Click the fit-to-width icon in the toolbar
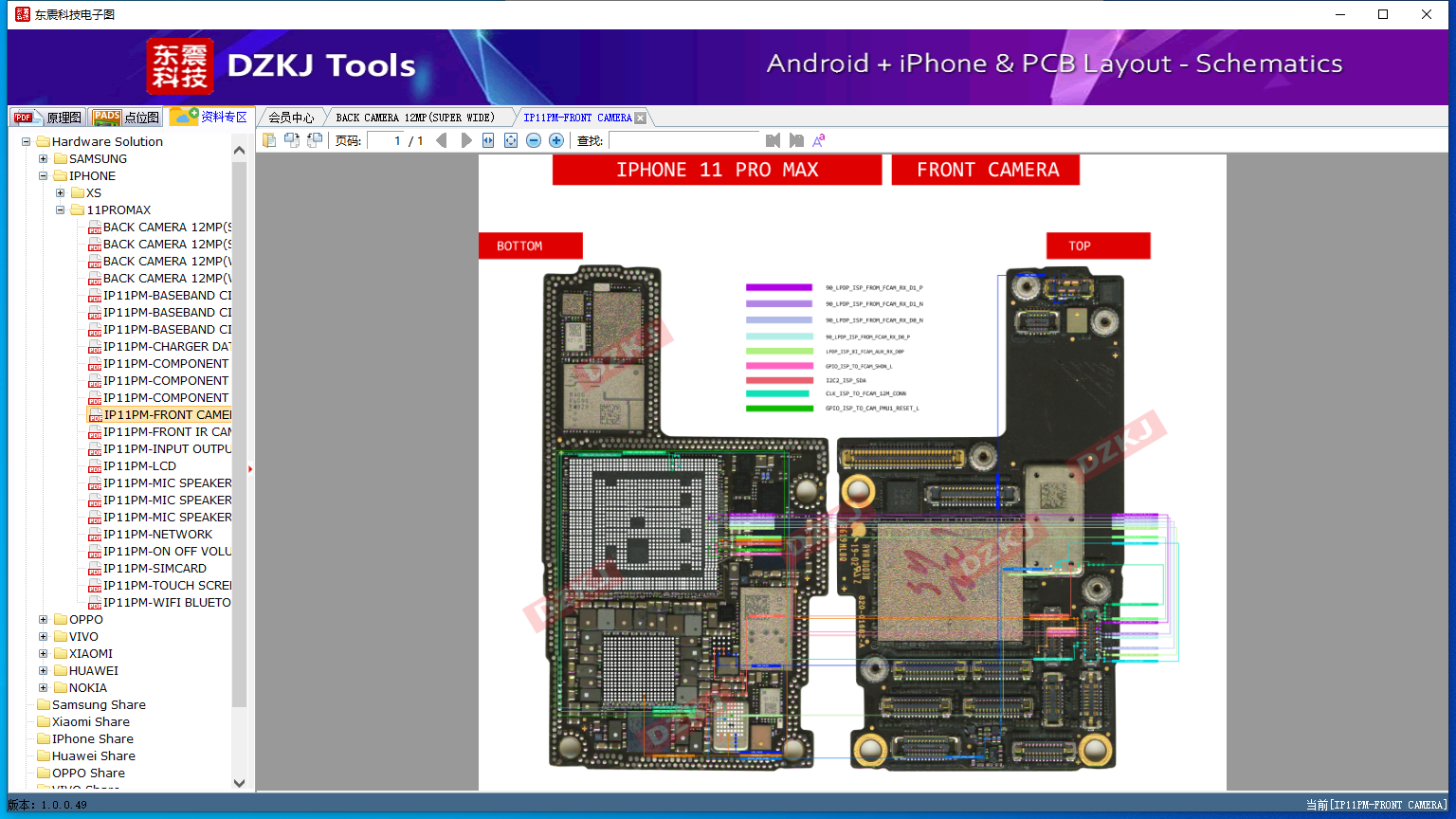The height and width of the screenshot is (819, 1456). pos(488,140)
